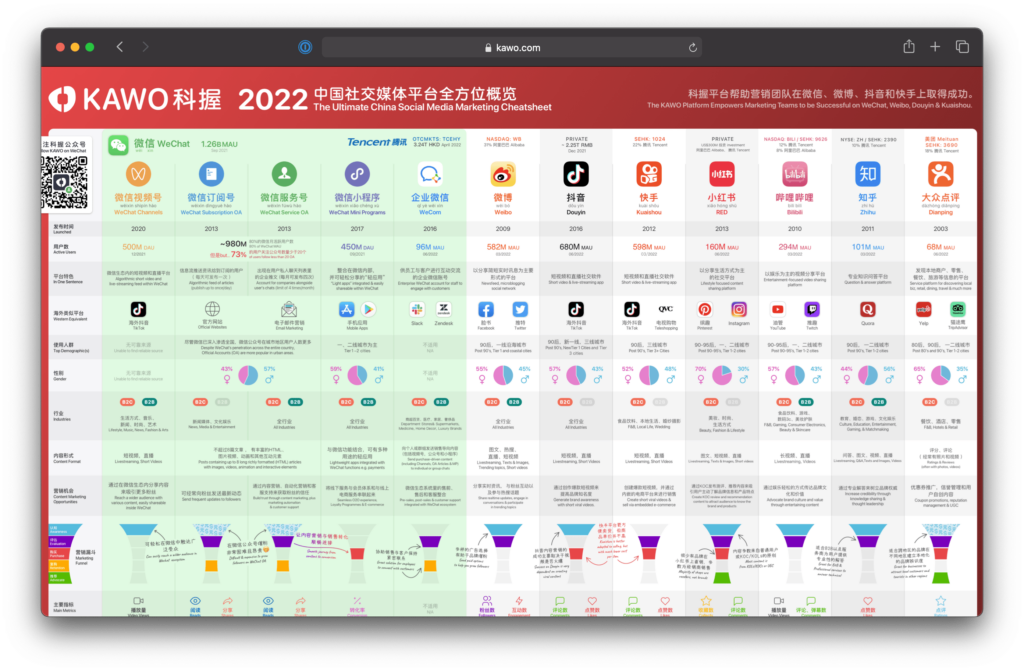Click the Facebook icon
The height and width of the screenshot is (671, 1024).
(486, 310)
